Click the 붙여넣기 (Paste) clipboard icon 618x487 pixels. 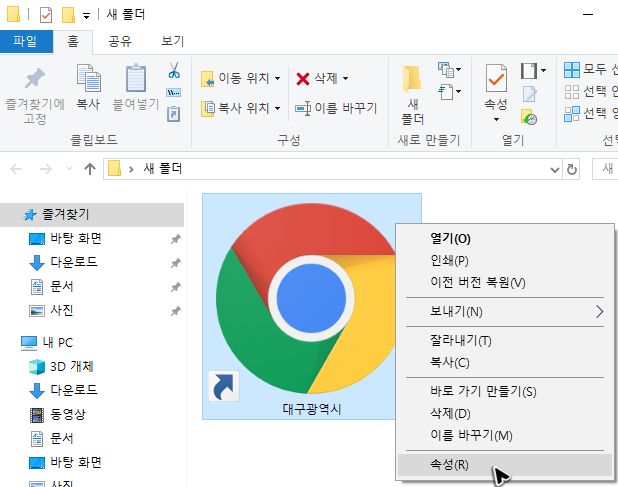136,78
